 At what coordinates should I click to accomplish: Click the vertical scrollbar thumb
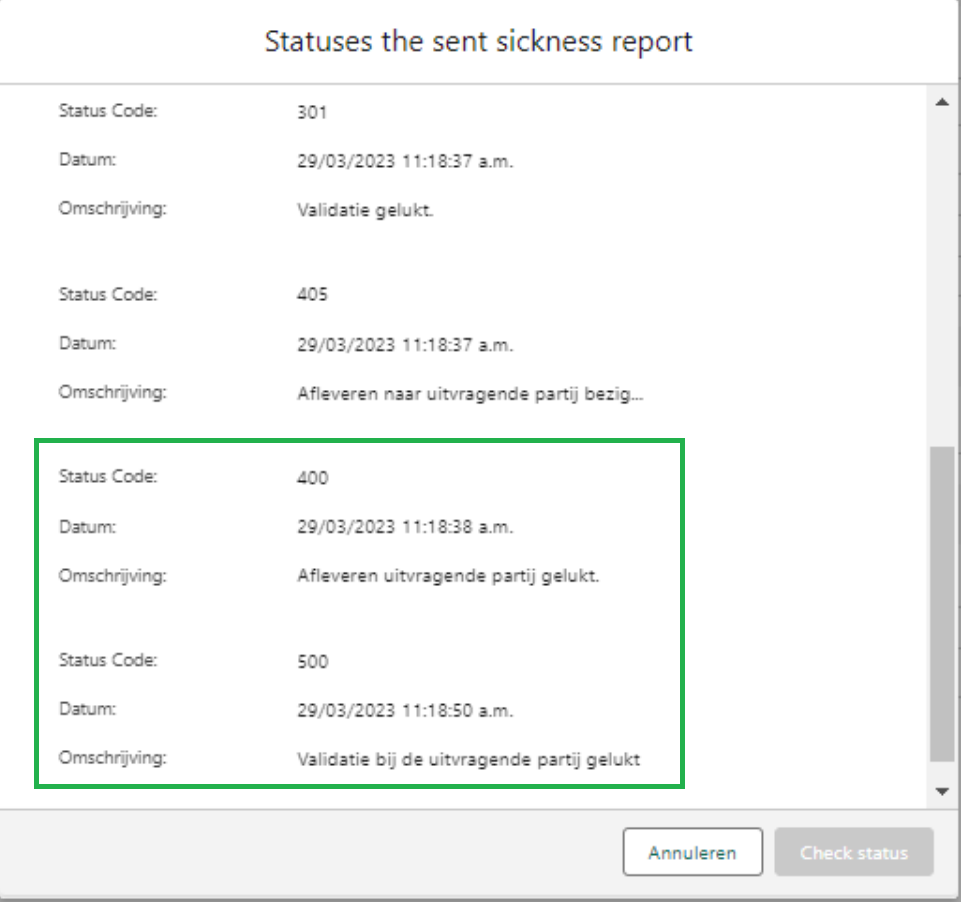pos(943,604)
